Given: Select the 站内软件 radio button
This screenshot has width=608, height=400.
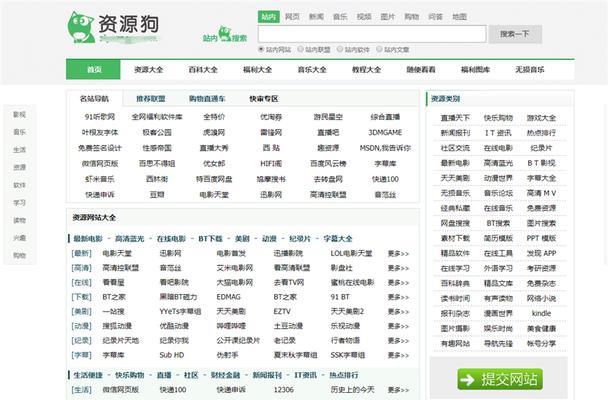Looking at the screenshot, I should [x=340, y=49].
